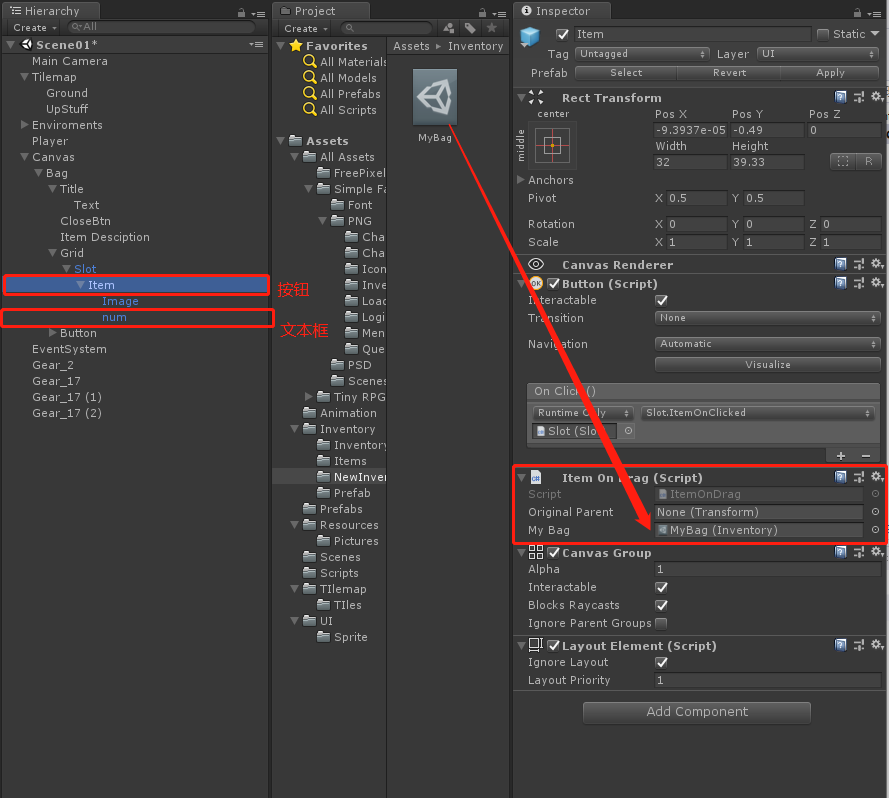
Task: Open the Hierarchy panel options menu icon
Action: tap(259, 14)
